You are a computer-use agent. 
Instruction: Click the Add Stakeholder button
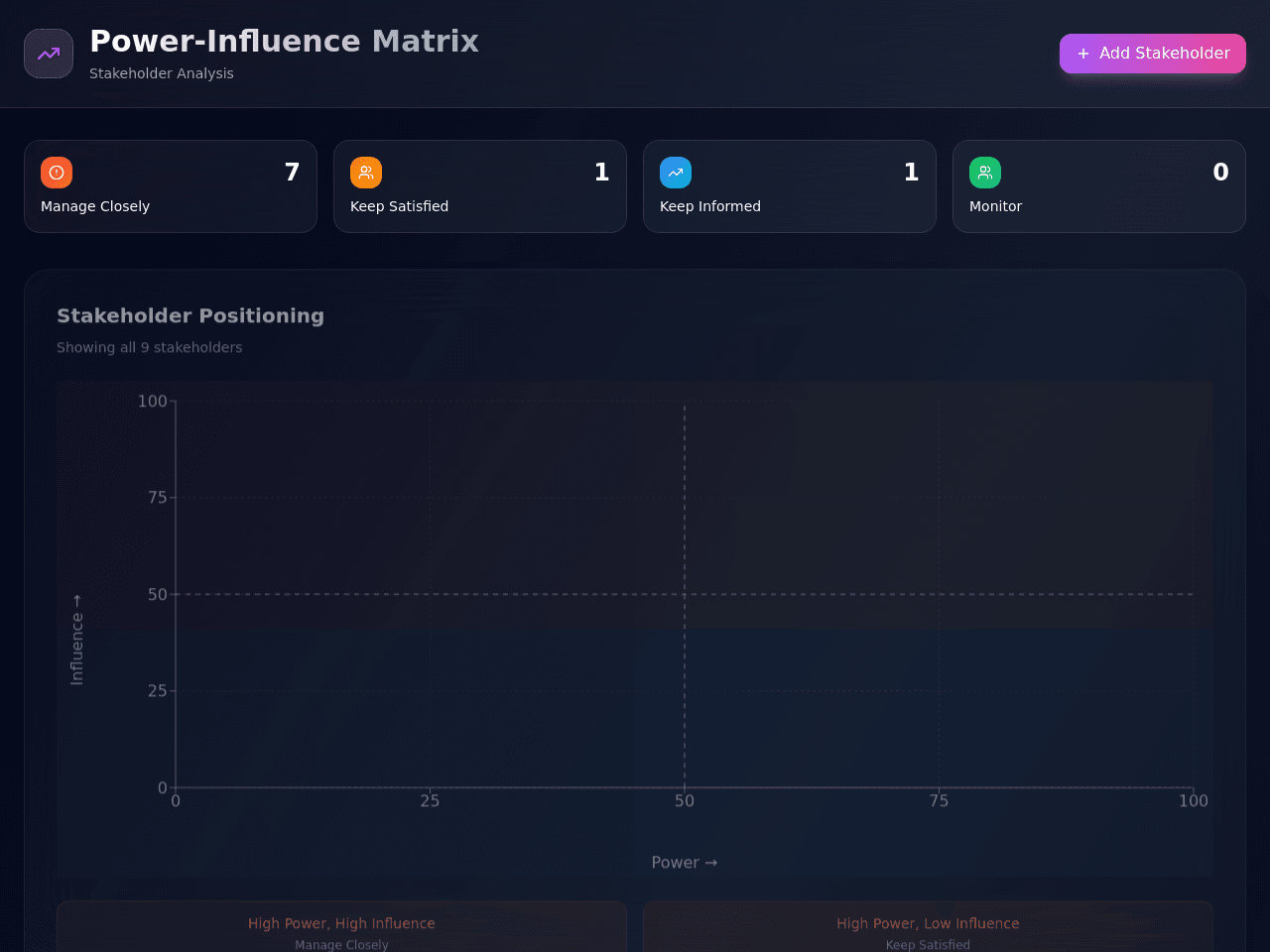click(1152, 54)
